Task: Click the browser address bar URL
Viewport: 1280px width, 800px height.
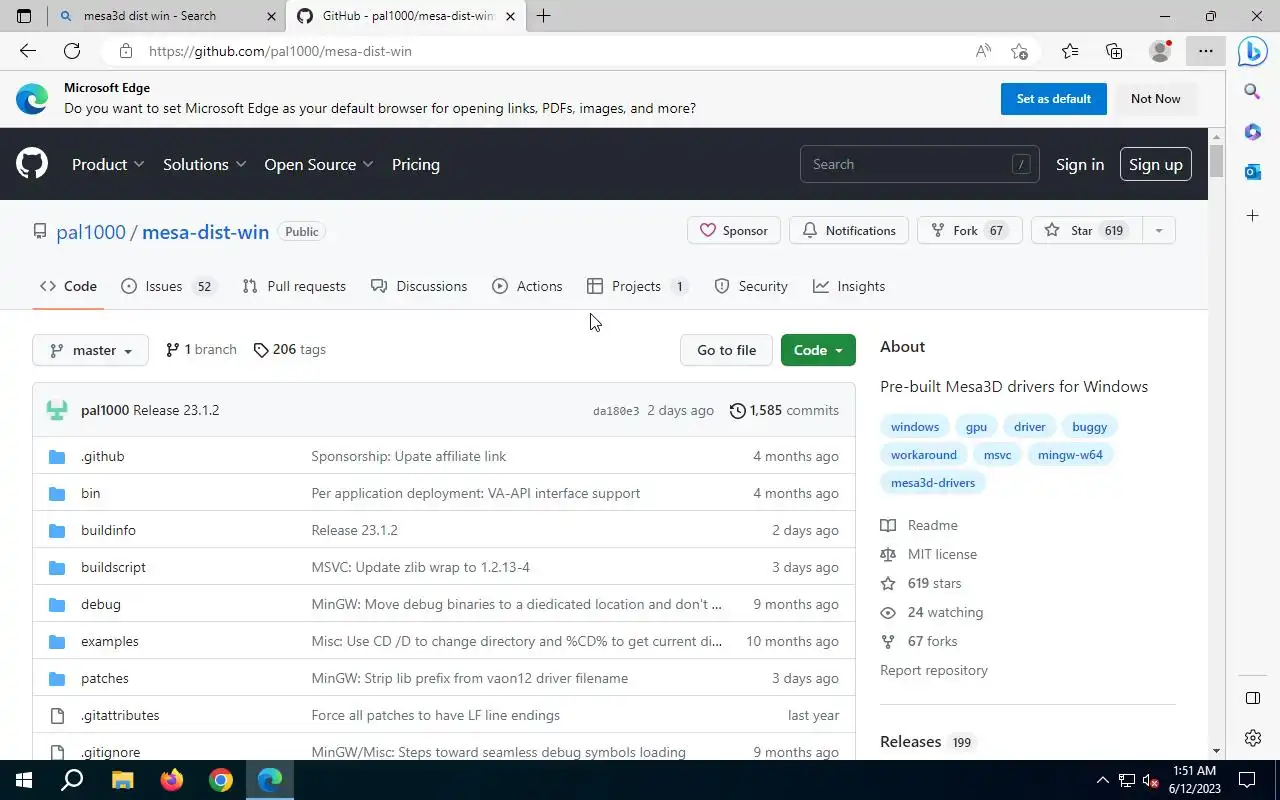Action: click(x=280, y=51)
